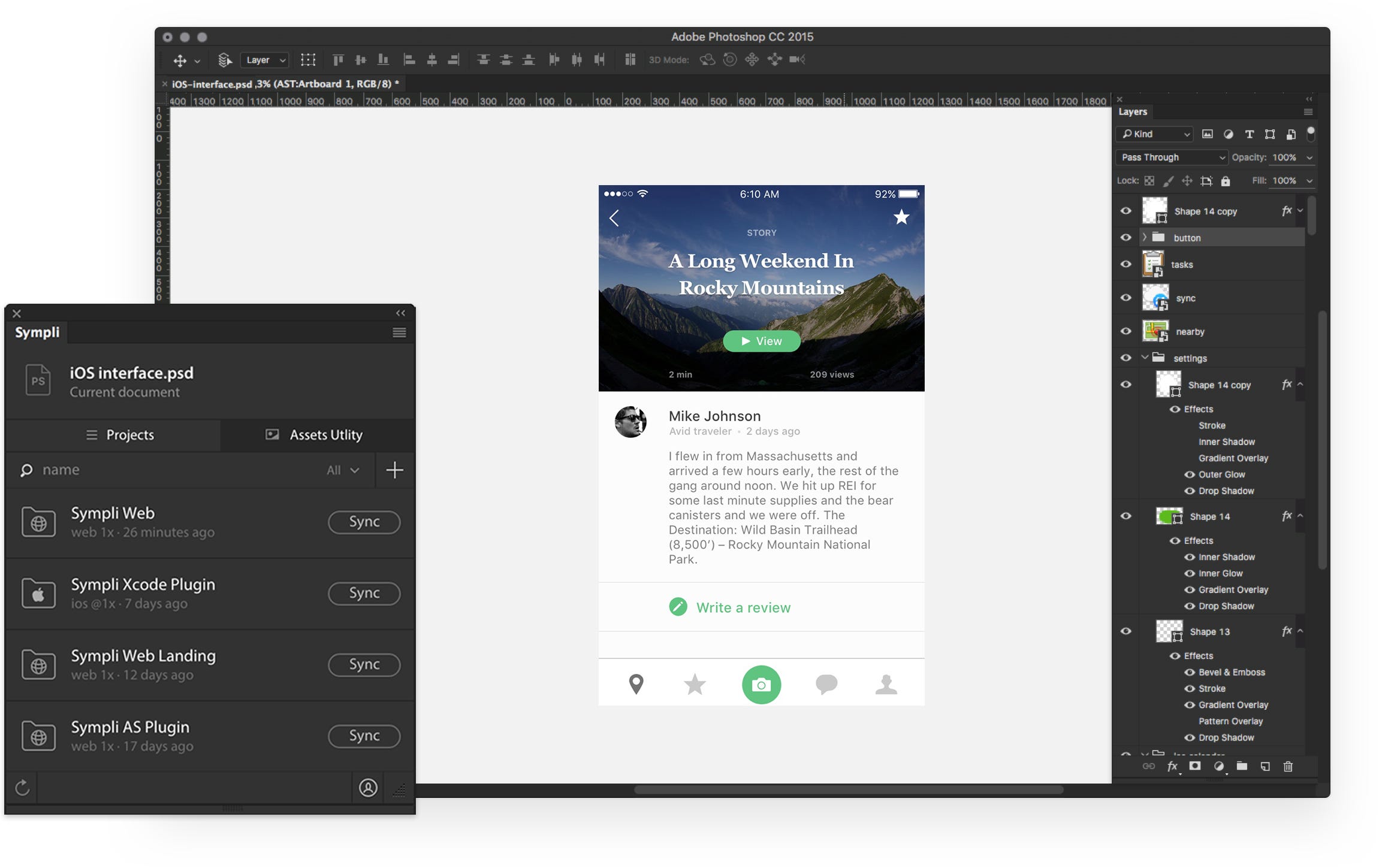Click the lock all padlock icon
This screenshot has height=868, width=1379.
click(1226, 181)
